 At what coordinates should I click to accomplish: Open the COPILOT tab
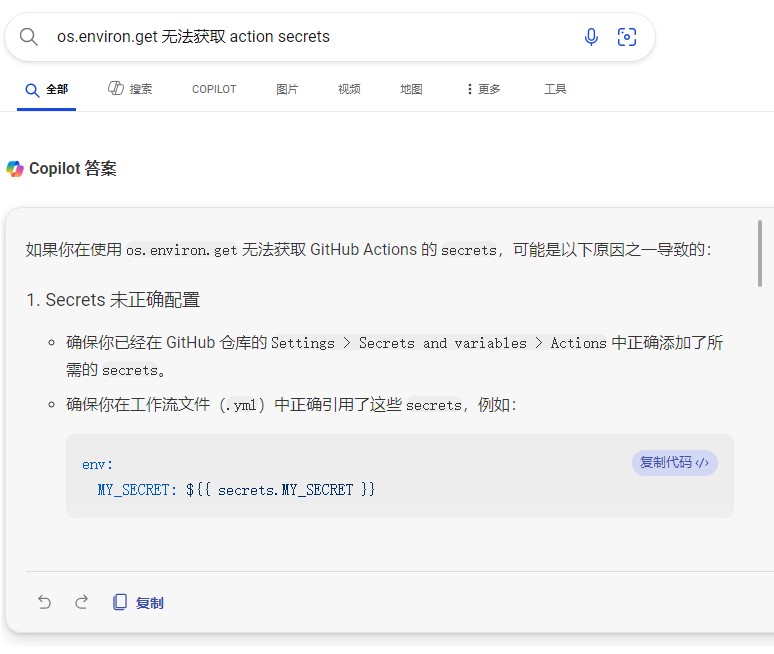coord(214,89)
